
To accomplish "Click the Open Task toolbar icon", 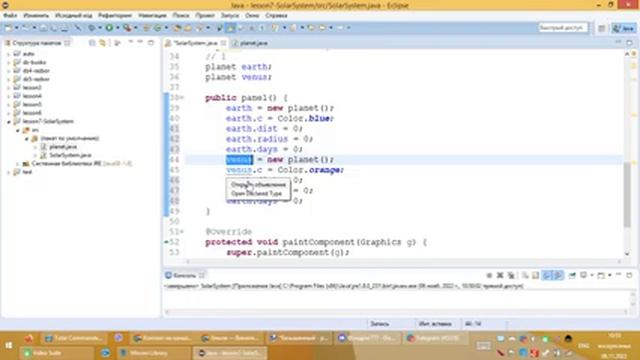I will tap(188, 28).
